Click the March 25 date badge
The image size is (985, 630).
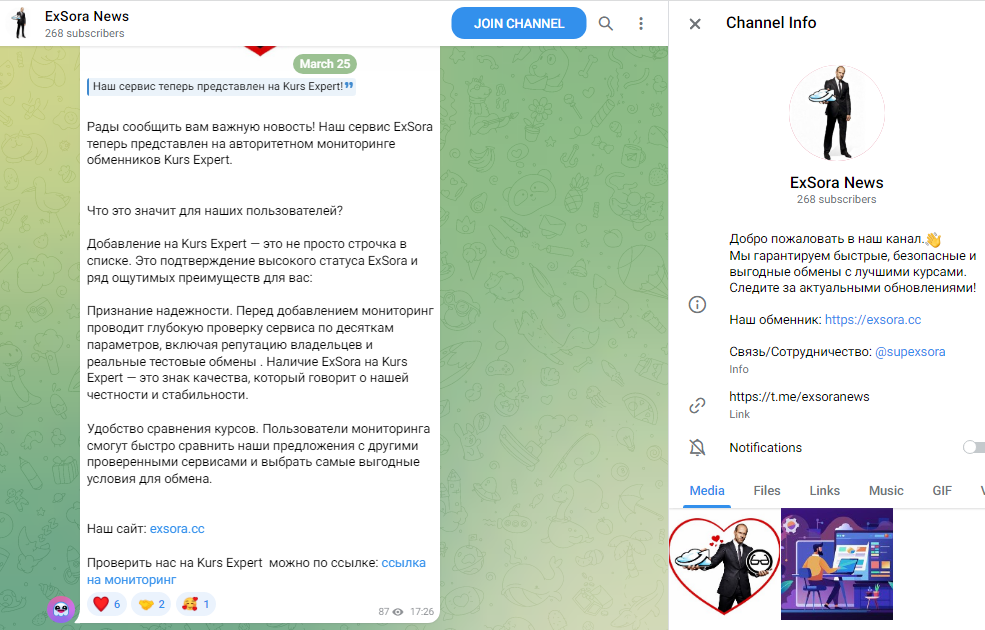click(x=325, y=63)
